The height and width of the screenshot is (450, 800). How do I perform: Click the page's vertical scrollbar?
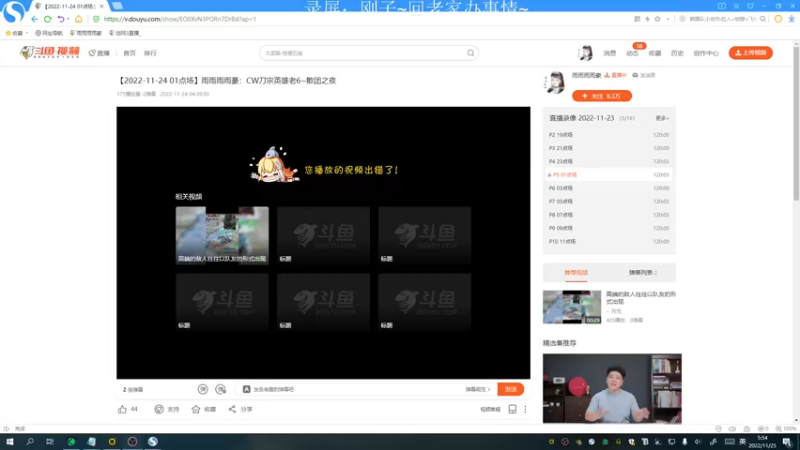coord(796,122)
